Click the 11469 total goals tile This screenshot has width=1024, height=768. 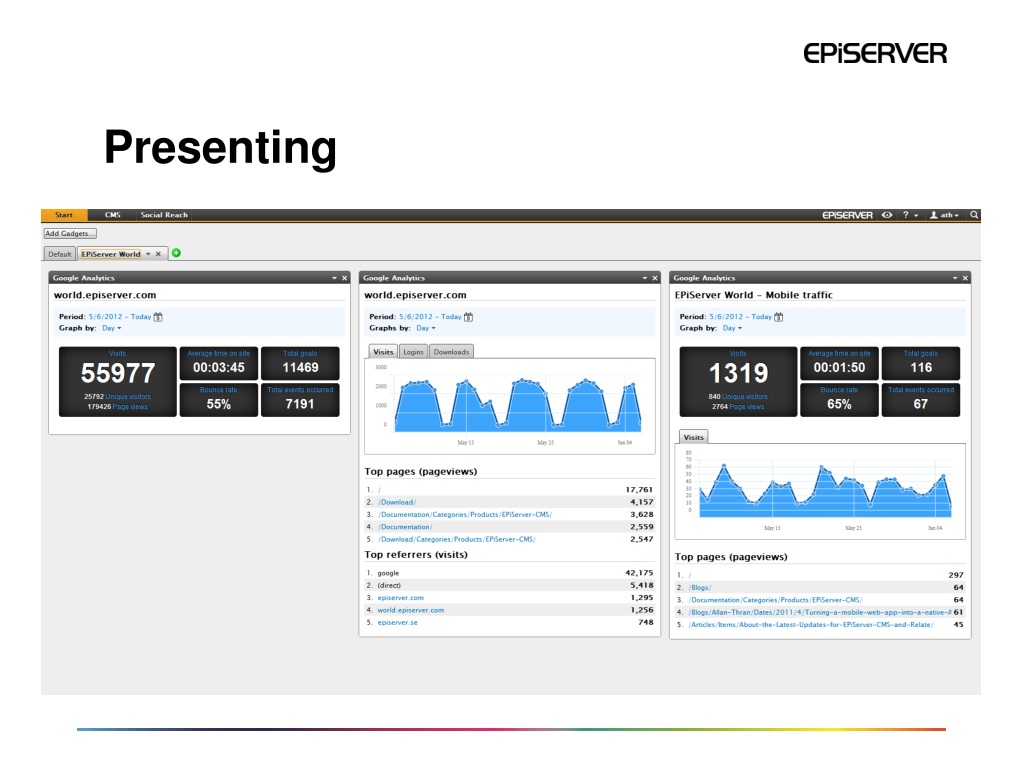tap(300, 364)
